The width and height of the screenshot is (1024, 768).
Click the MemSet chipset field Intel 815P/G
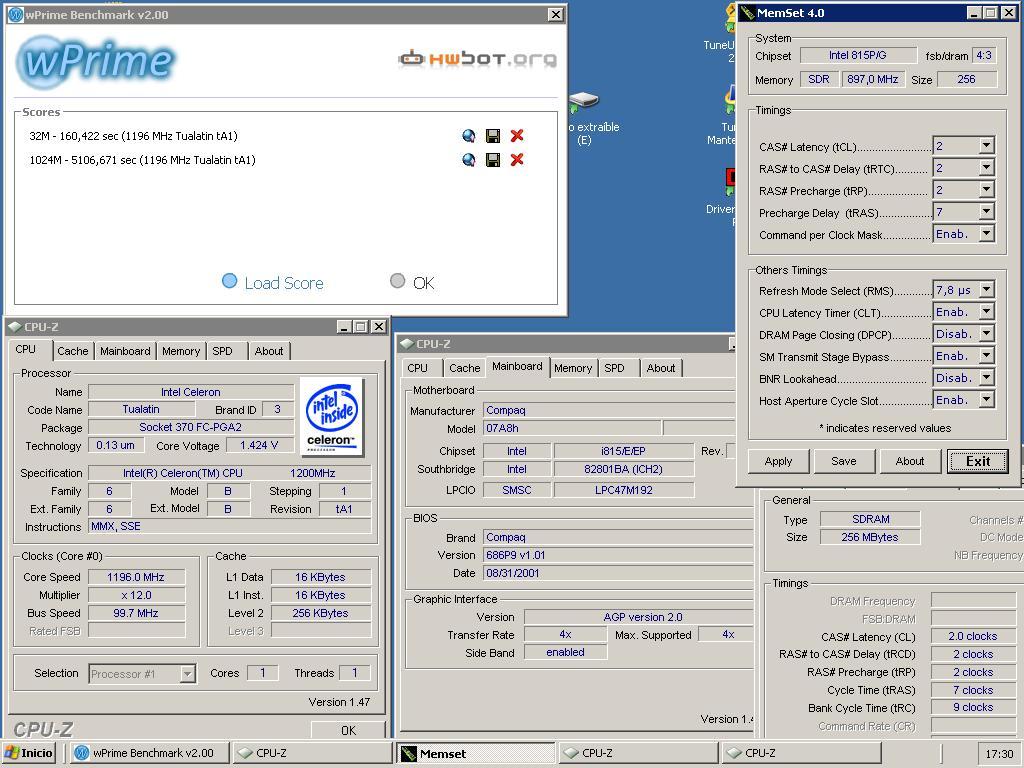point(857,56)
